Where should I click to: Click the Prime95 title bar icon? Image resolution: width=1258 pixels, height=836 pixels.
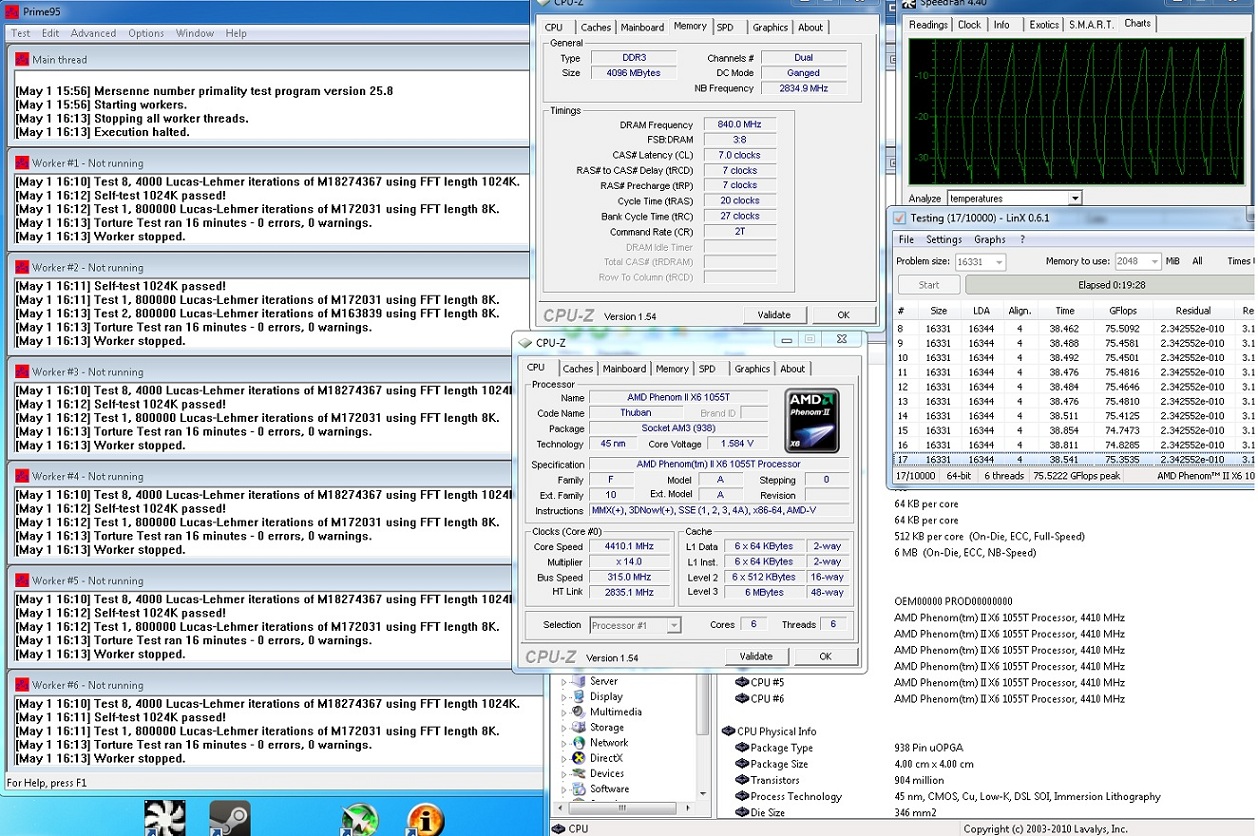tap(11, 12)
